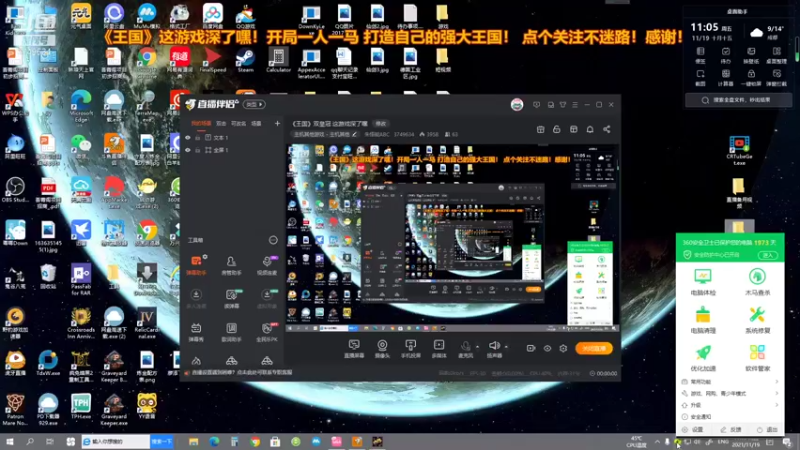Run 电脑体检 in the 360 panel
Screen dimensions: 800x450
pyautogui.click(x=703, y=282)
